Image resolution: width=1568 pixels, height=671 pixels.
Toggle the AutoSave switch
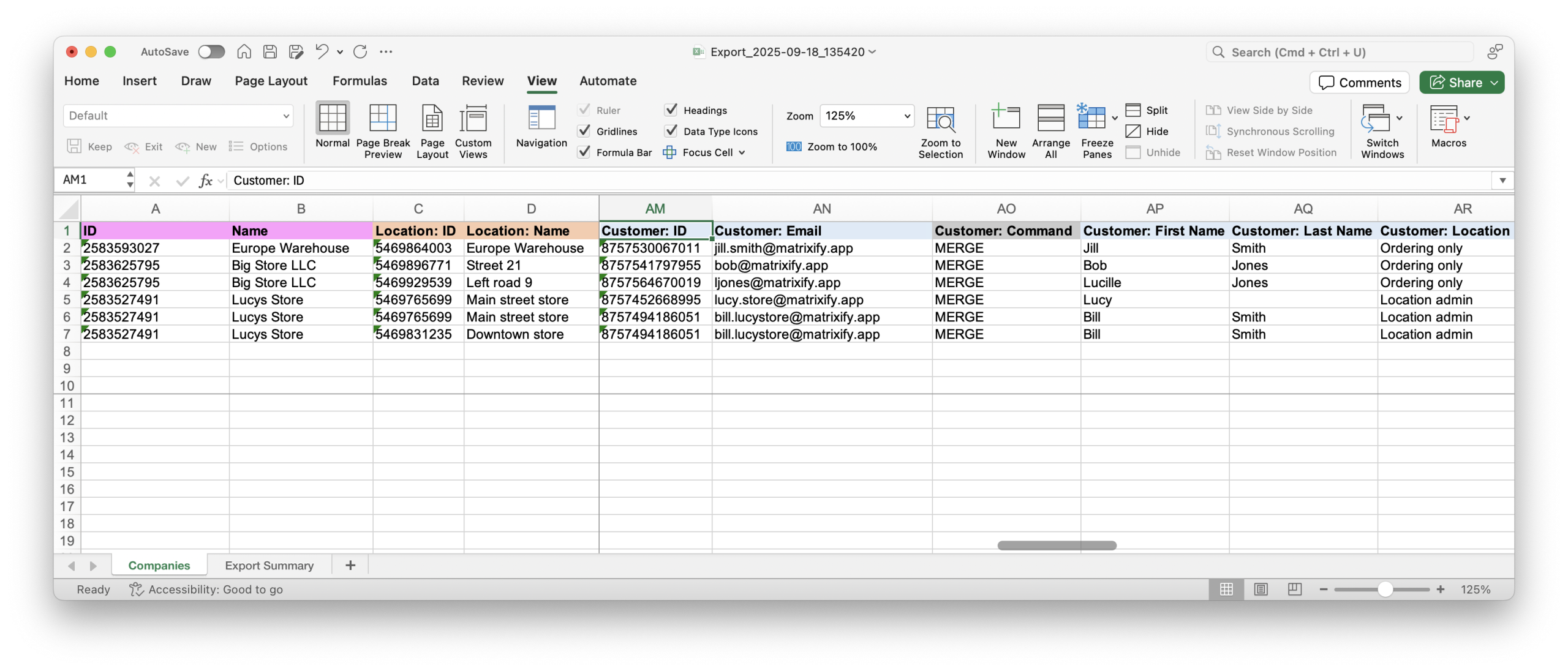[x=211, y=52]
